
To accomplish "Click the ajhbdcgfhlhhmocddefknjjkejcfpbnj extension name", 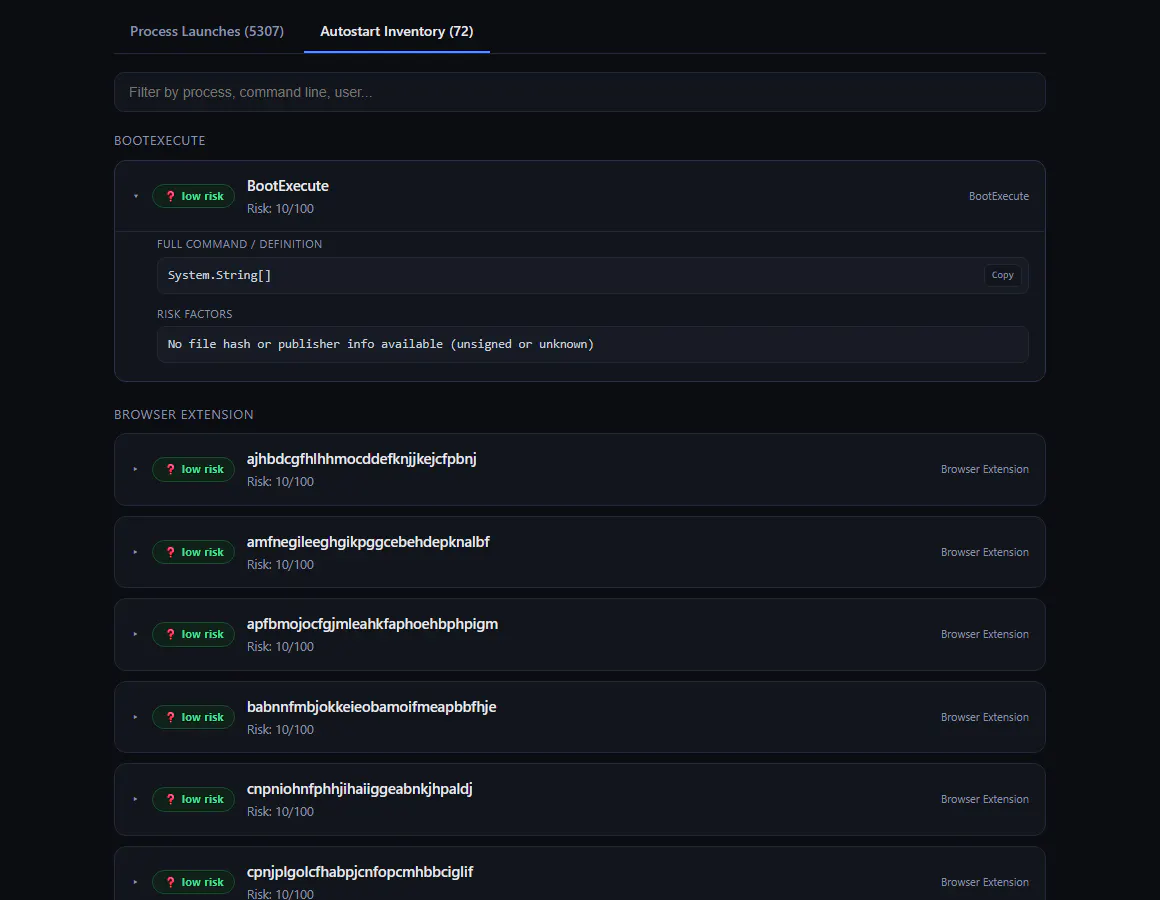I will point(362,459).
